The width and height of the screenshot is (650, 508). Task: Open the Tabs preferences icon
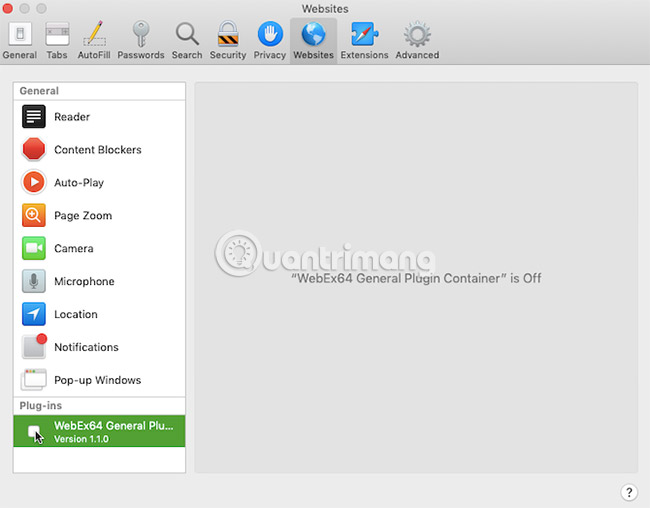(57, 34)
